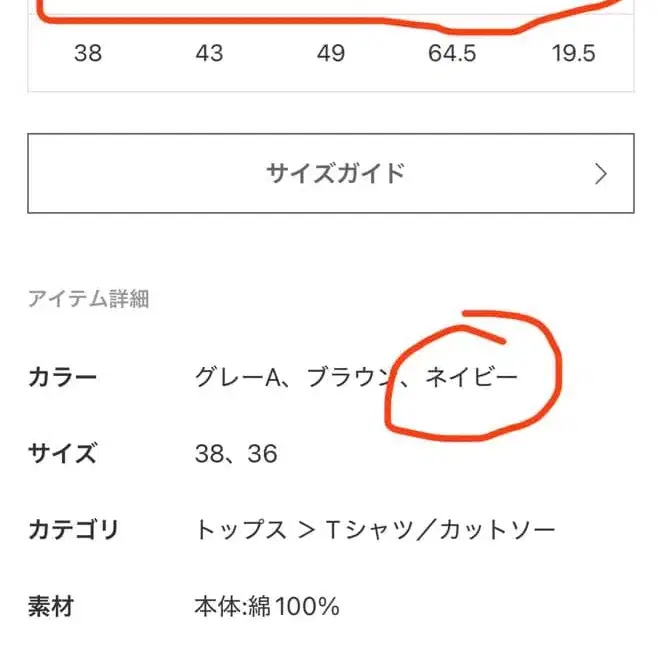662x662 pixels.
Task: Select the グレーA color name
Action: point(236,378)
